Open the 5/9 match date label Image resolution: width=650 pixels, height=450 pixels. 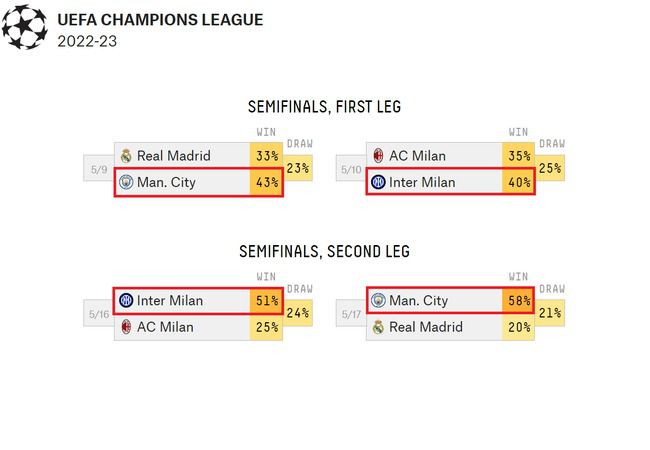point(99,170)
